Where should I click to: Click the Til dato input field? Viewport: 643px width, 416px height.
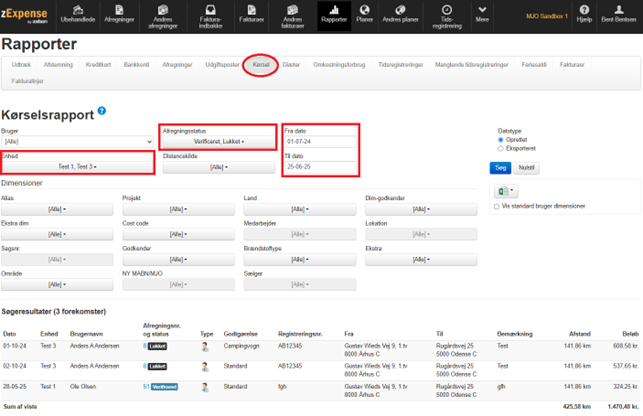point(320,167)
